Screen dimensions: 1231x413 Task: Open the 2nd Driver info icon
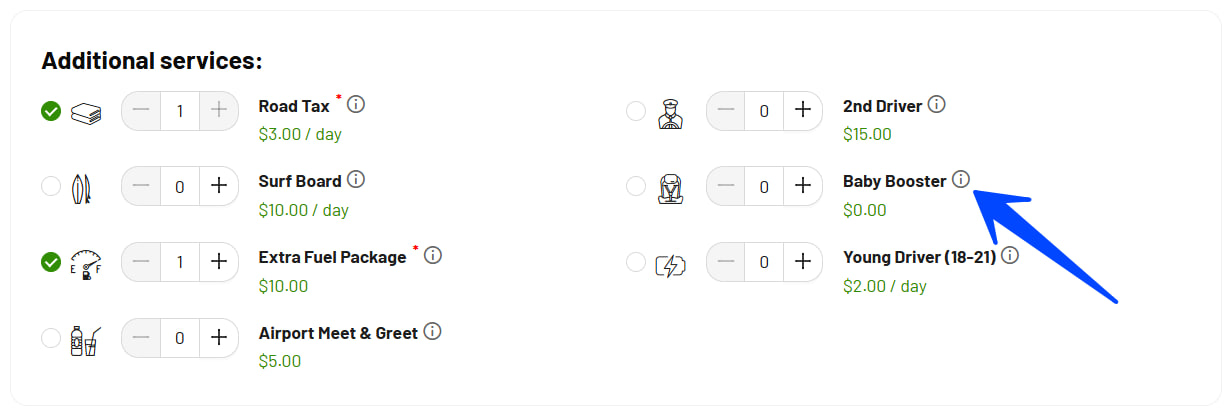click(x=937, y=104)
